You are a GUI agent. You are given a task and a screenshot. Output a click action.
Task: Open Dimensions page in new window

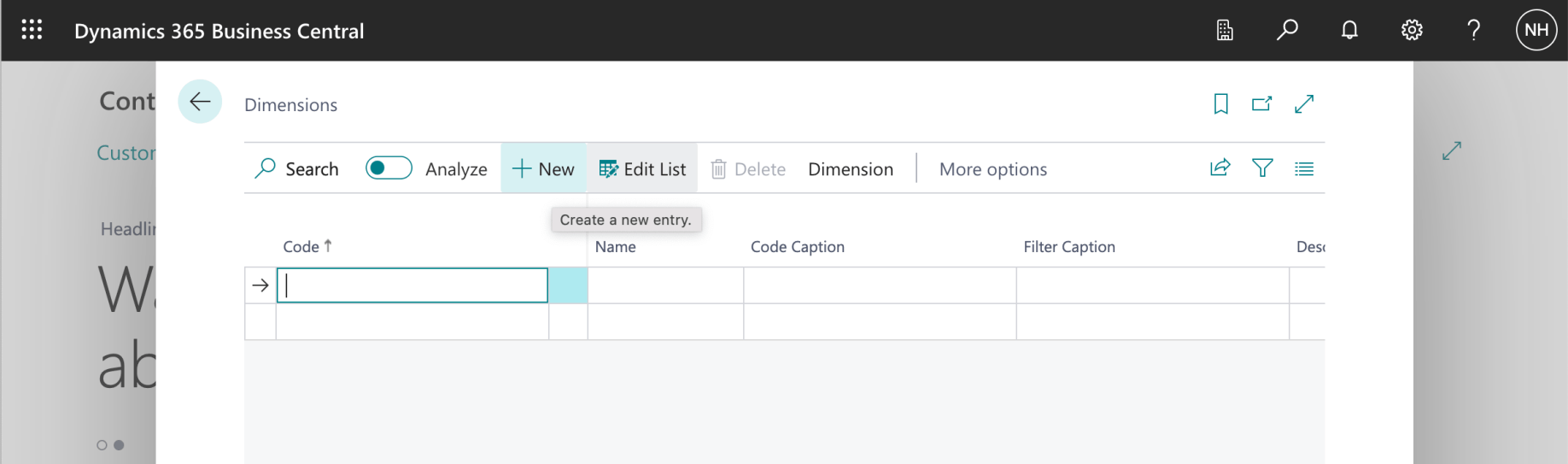[1261, 104]
